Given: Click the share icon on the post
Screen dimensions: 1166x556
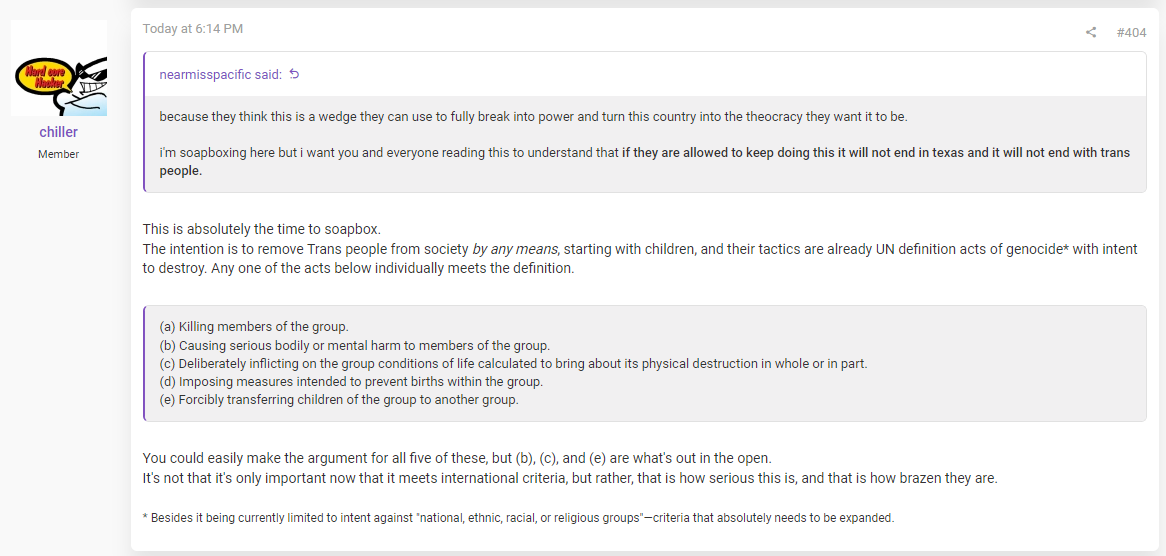Looking at the screenshot, I should point(1090,32).
